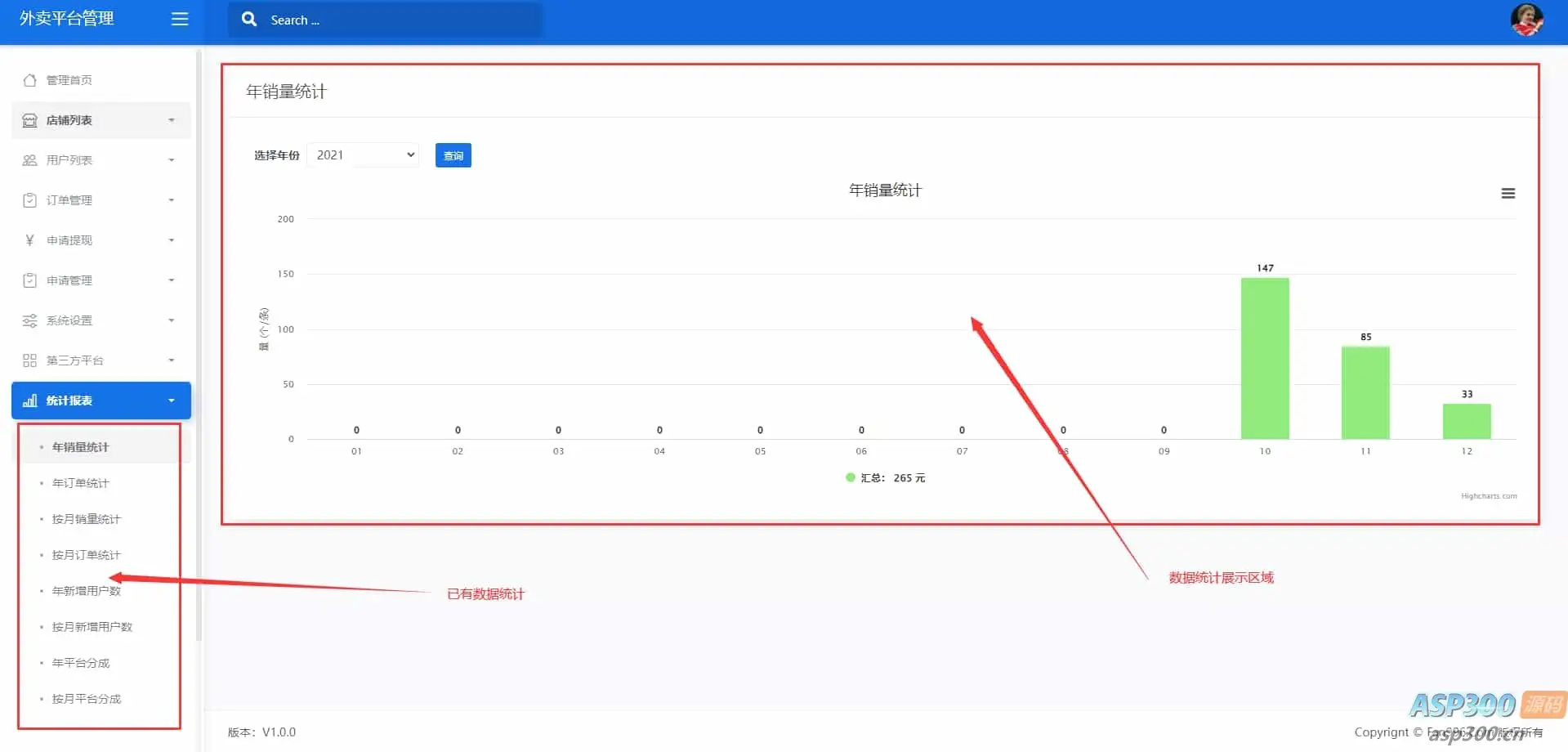Open the chart context menu icon

point(1508,194)
